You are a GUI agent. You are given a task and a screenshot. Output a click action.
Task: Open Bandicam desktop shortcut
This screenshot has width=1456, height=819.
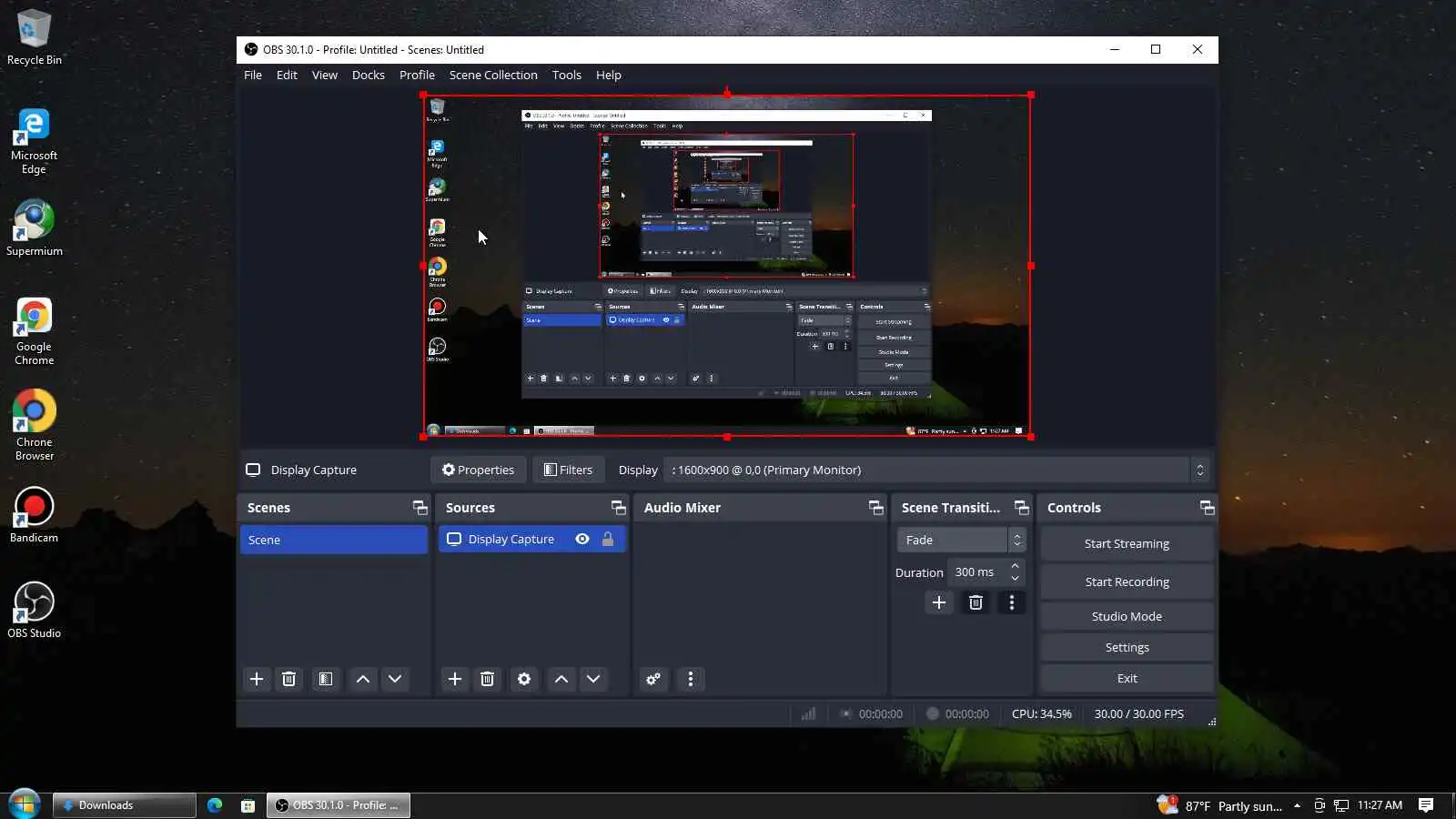tap(34, 514)
